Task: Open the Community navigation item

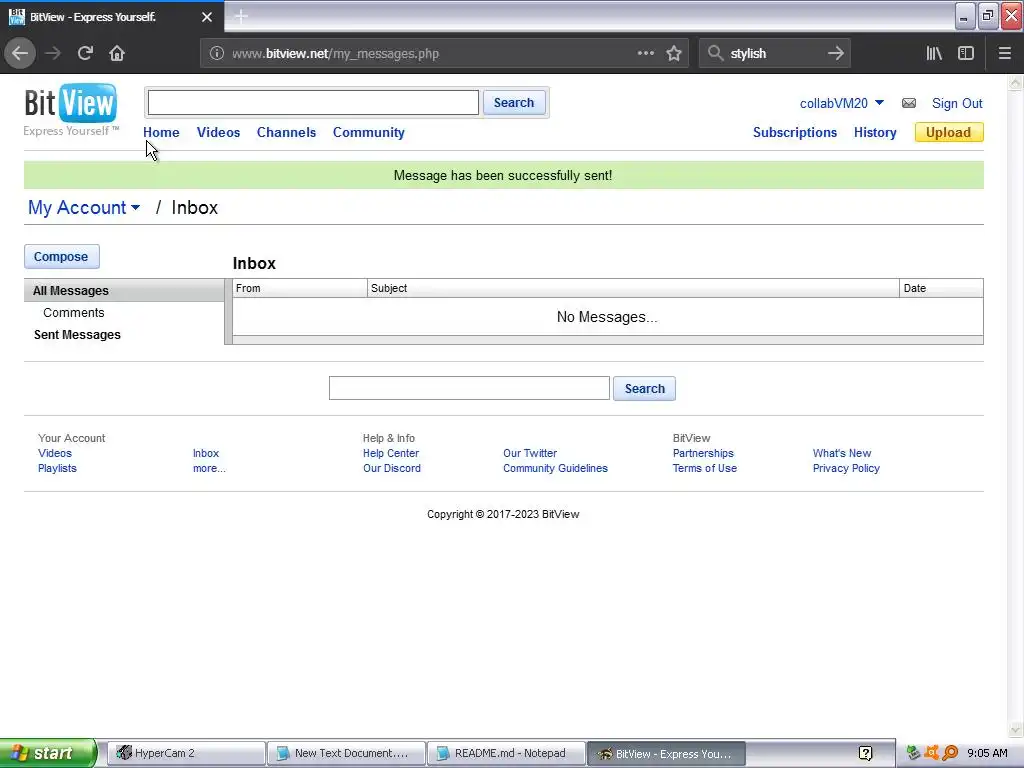Action: 368,133
